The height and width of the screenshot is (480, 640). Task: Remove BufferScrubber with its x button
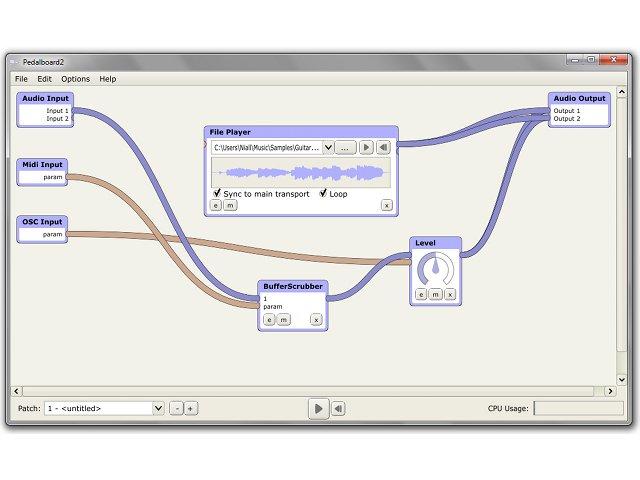[x=316, y=320]
